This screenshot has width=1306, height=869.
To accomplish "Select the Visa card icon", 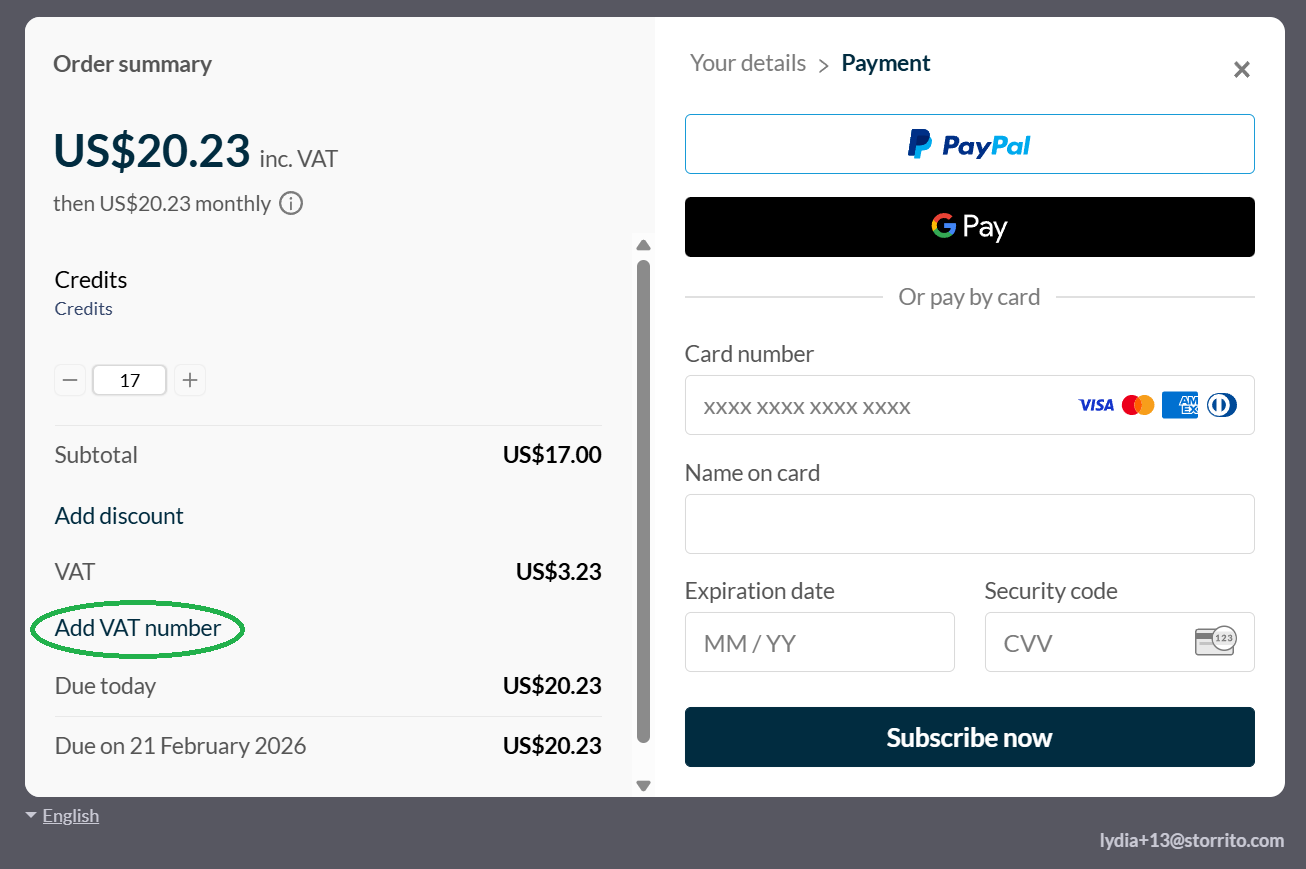I will tap(1095, 404).
